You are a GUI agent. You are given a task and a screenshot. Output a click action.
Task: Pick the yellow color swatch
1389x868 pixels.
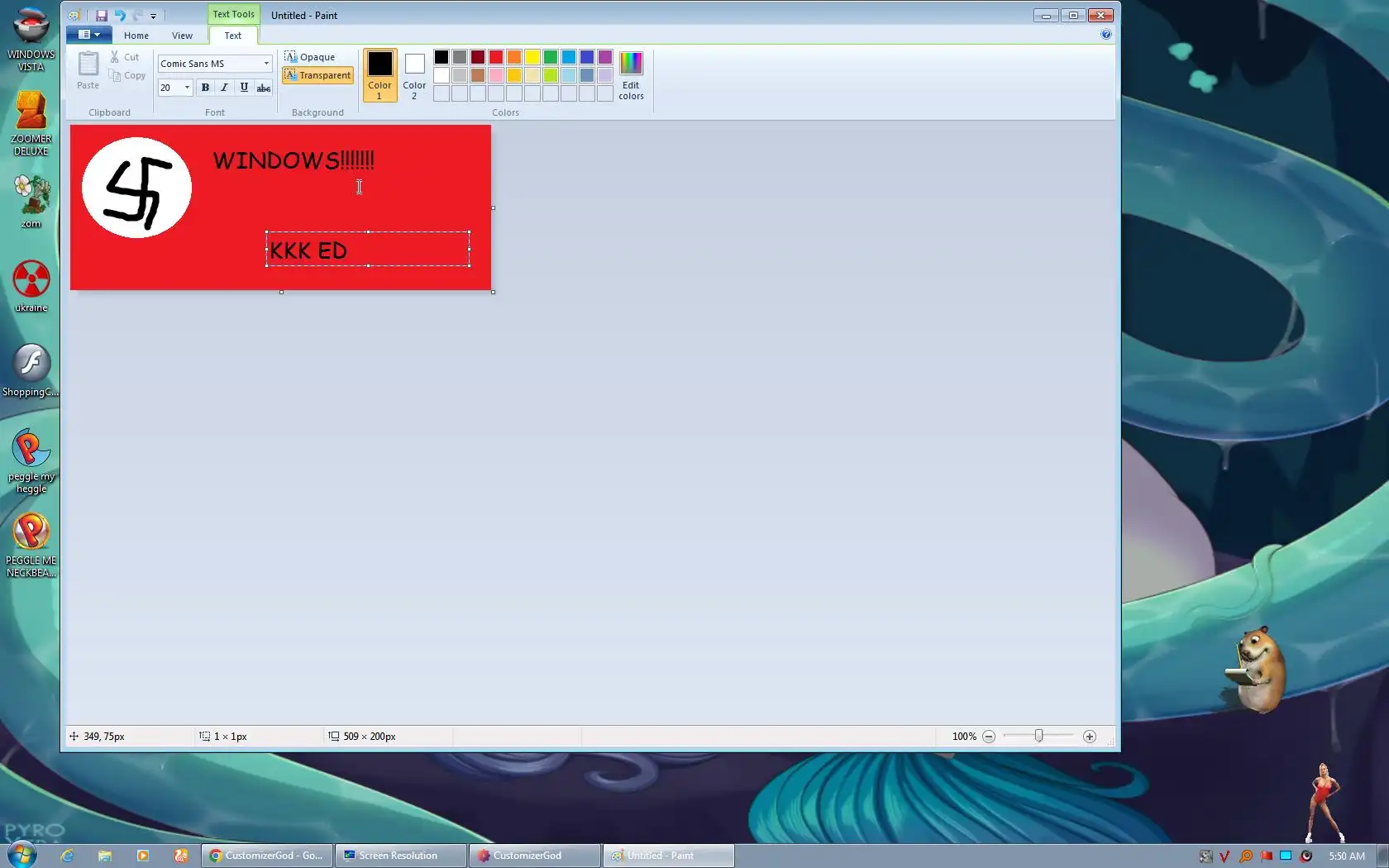tap(532, 57)
